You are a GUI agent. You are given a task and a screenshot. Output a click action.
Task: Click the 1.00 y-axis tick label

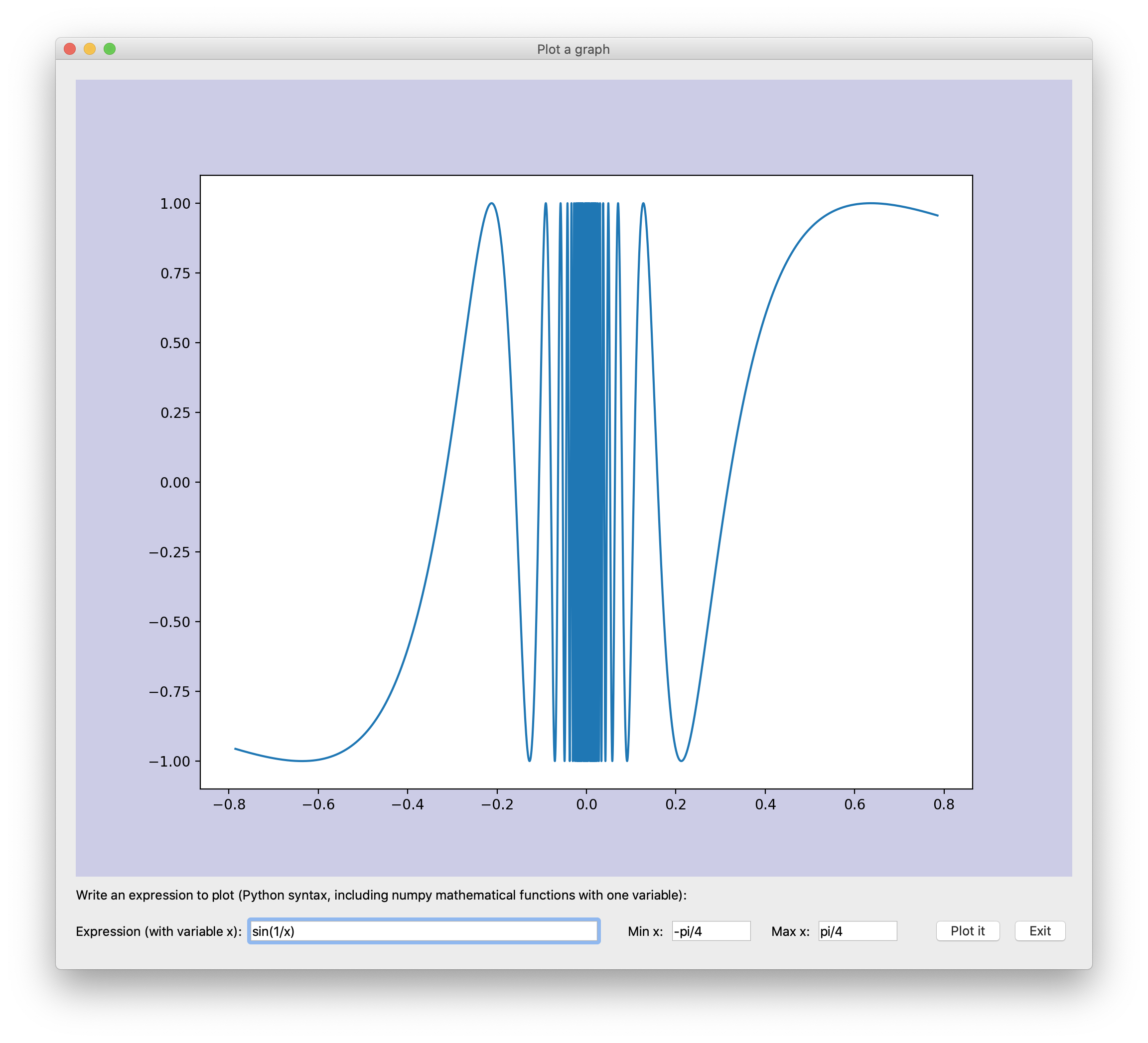[x=175, y=204]
